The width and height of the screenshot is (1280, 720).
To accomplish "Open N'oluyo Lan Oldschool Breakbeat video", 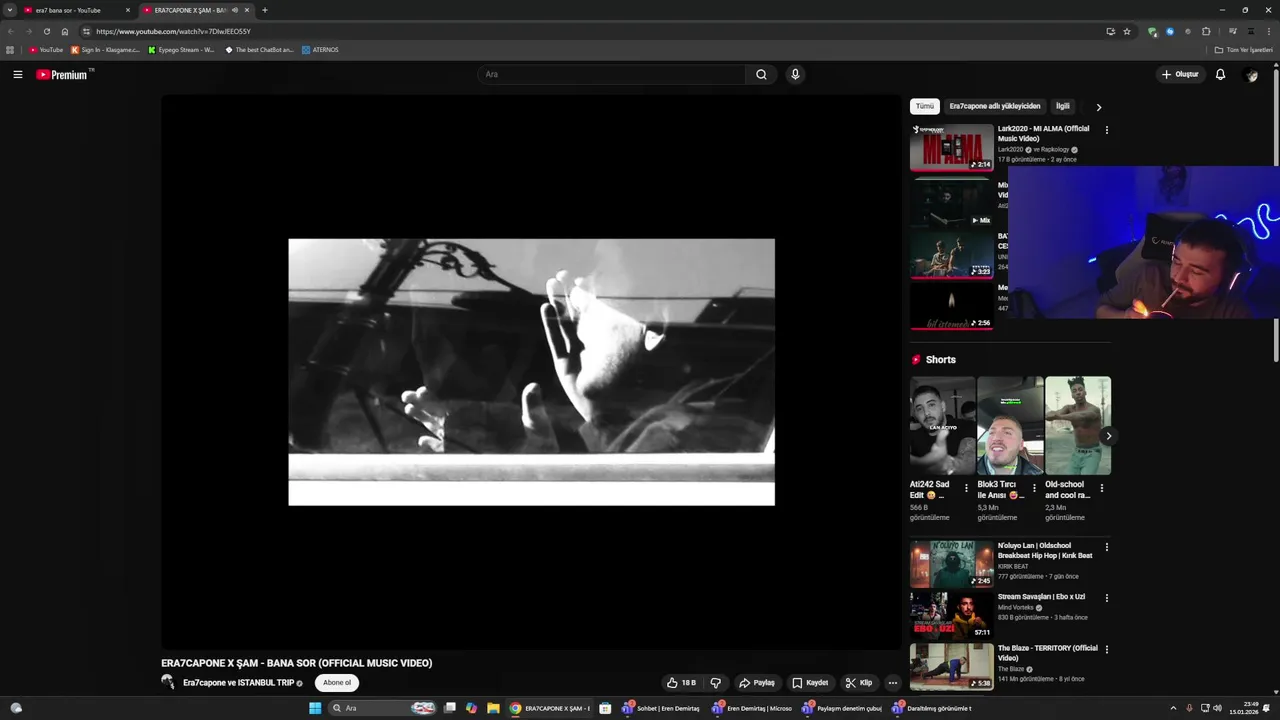I will 951,564.
